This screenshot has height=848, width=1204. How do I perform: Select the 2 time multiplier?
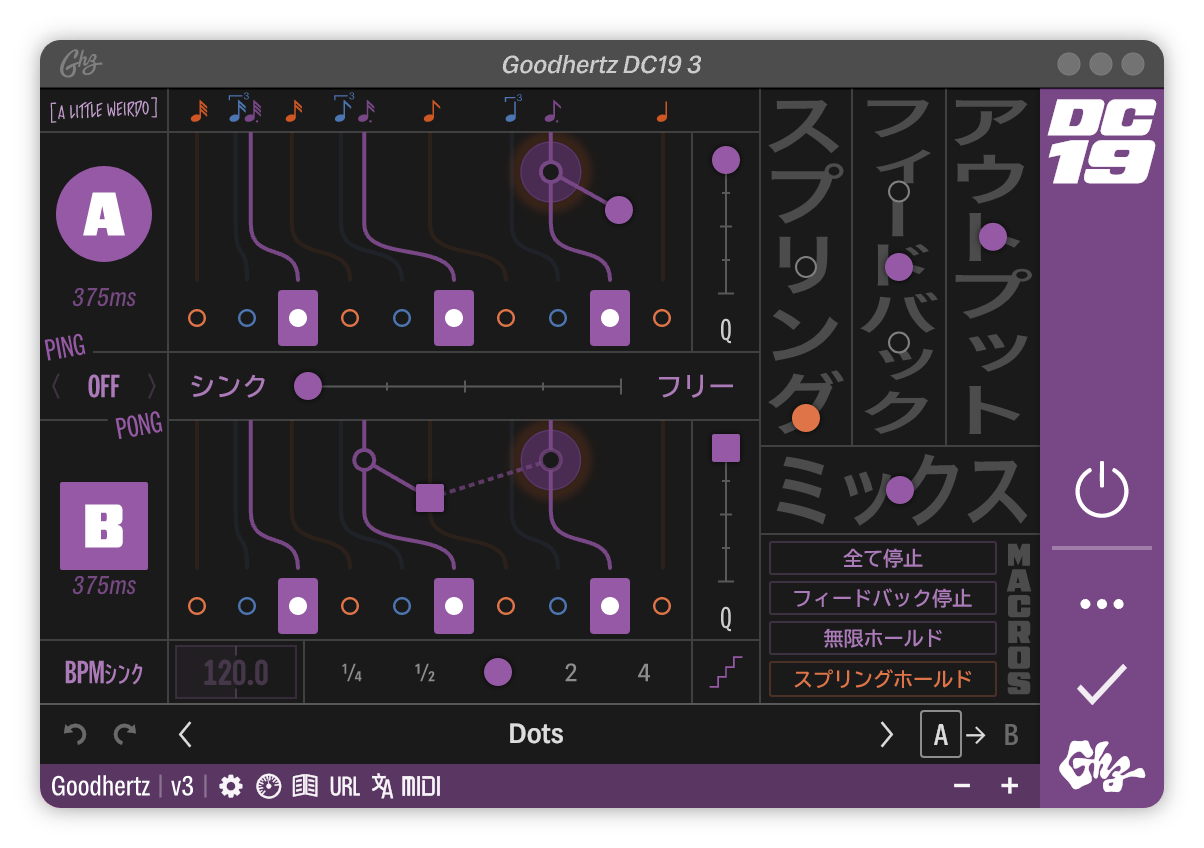[x=570, y=673]
